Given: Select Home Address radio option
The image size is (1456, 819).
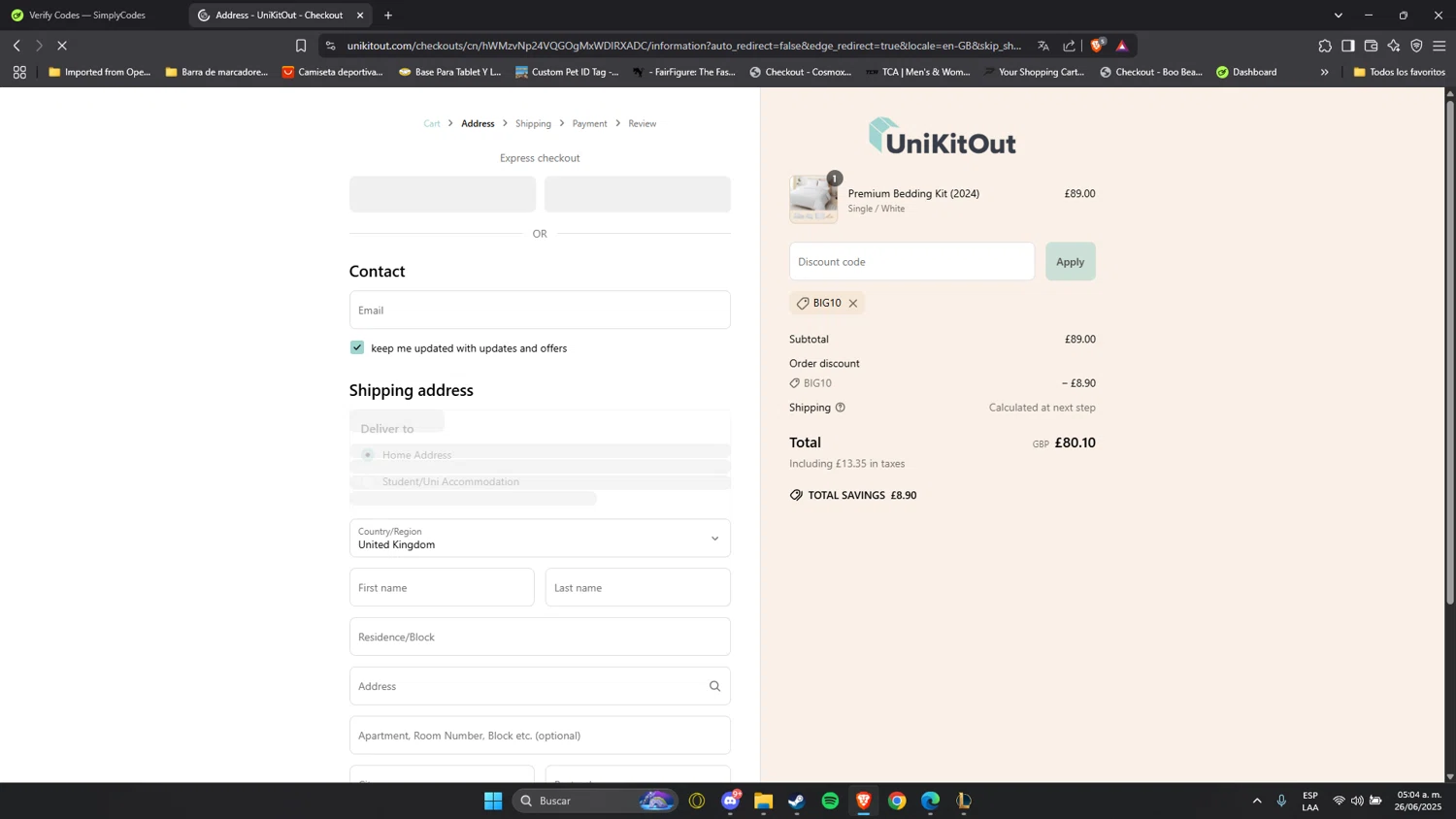Looking at the screenshot, I should click(368, 454).
